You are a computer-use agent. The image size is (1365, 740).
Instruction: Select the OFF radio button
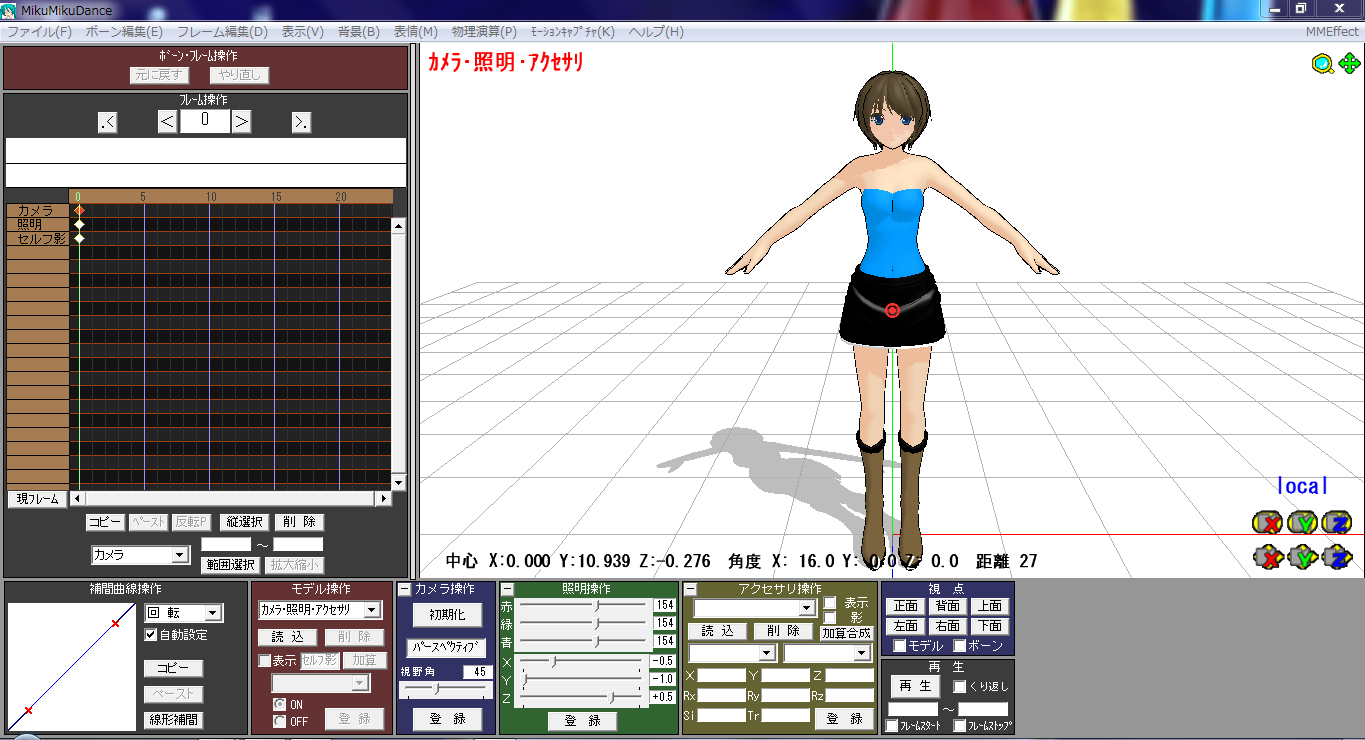coord(280,721)
